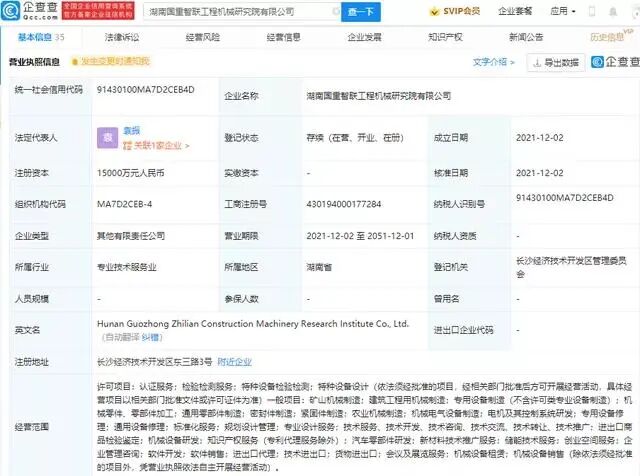
Task: Click the 组织机构代码 value MA7D2CEB-4
Action: [x=124, y=204]
